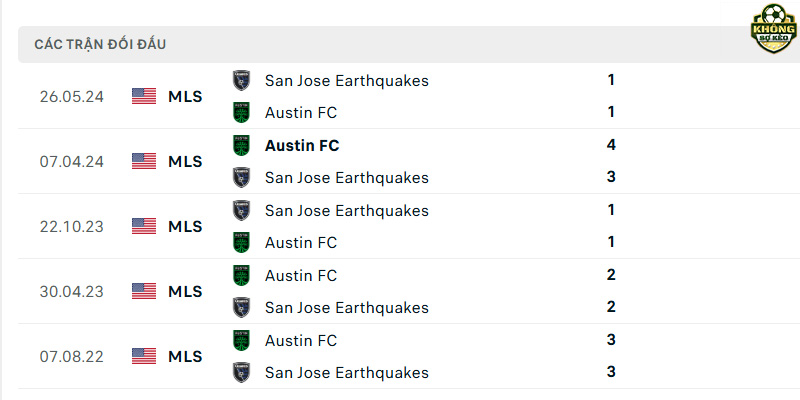The width and height of the screenshot is (800, 400).
Task: Click Austin FC crest in 26.05.24 match
Action: [x=241, y=113]
